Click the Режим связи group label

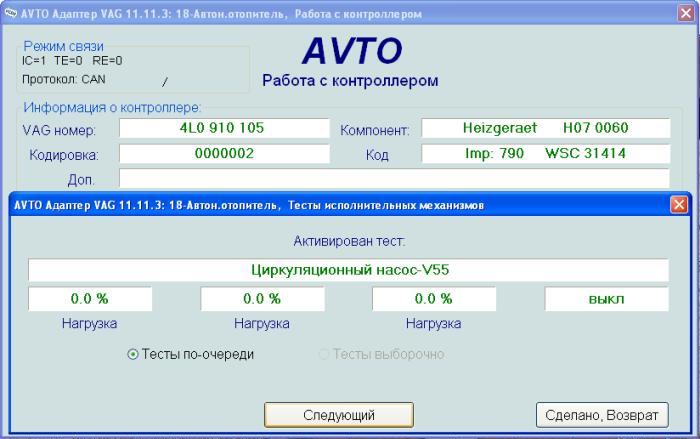pyautogui.click(x=63, y=46)
